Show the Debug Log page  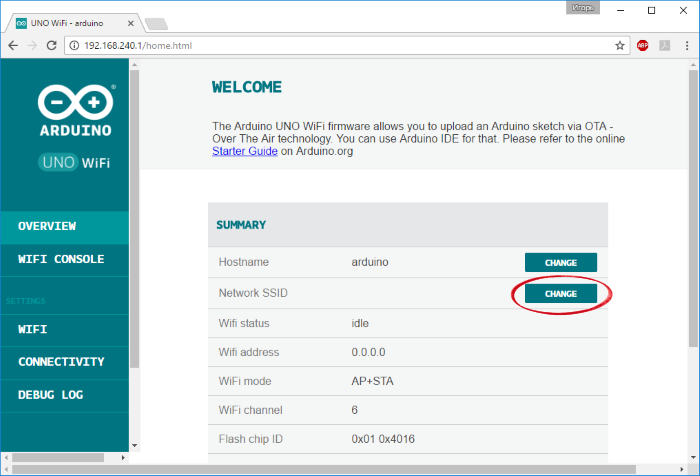coord(50,395)
